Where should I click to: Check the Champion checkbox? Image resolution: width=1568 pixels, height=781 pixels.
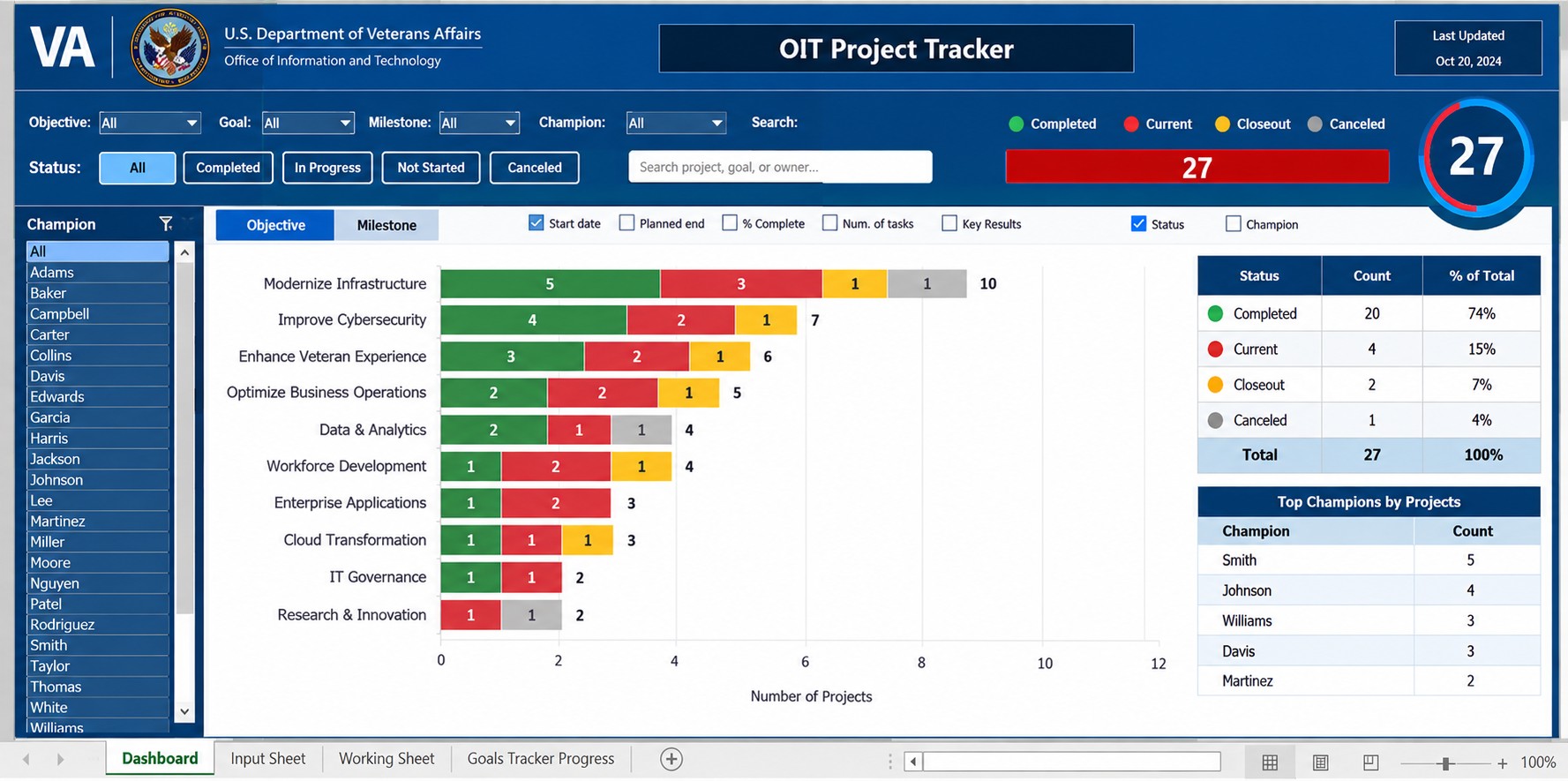[x=1234, y=224]
